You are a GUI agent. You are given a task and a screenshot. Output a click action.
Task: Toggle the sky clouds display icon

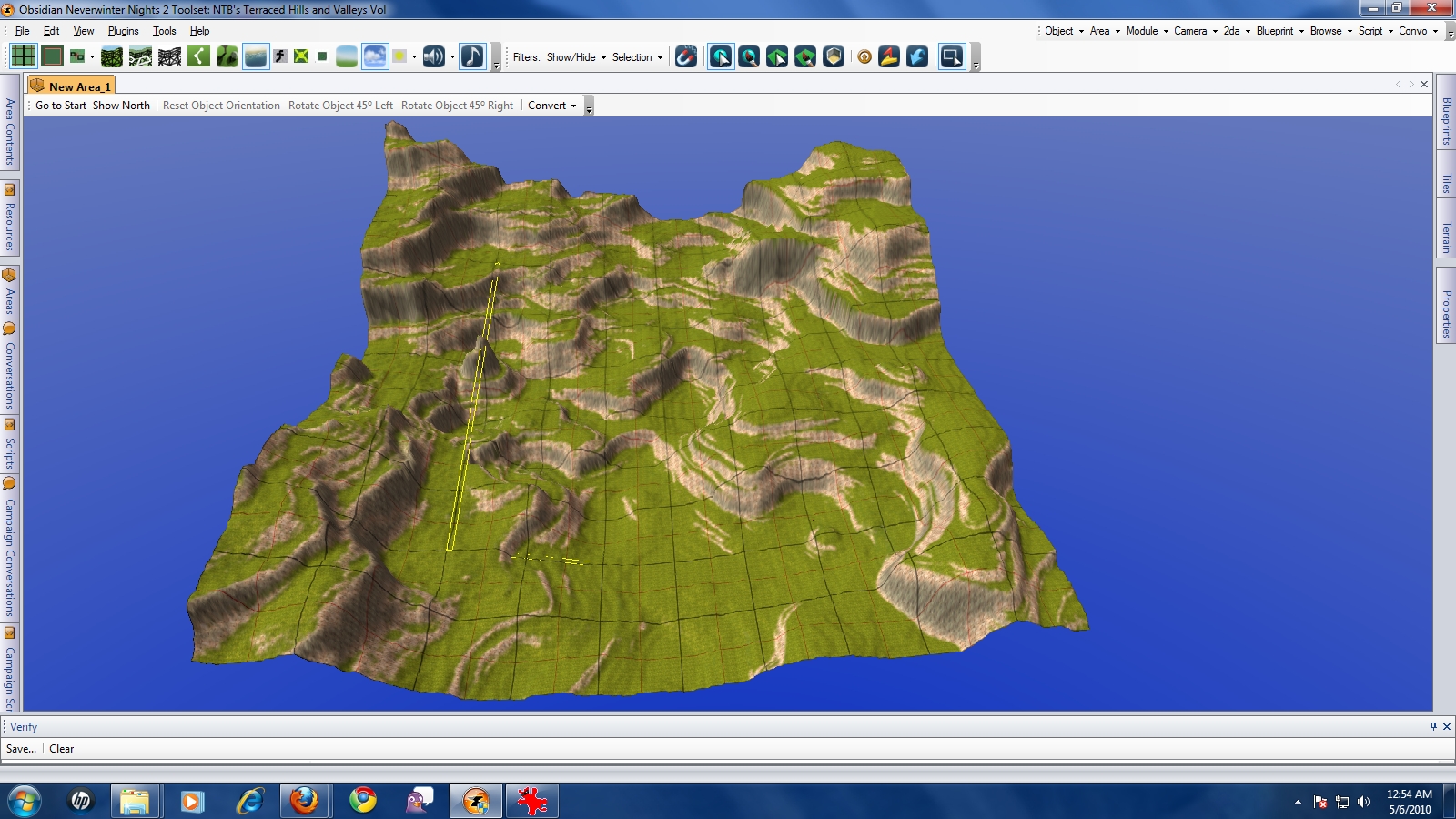point(374,56)
